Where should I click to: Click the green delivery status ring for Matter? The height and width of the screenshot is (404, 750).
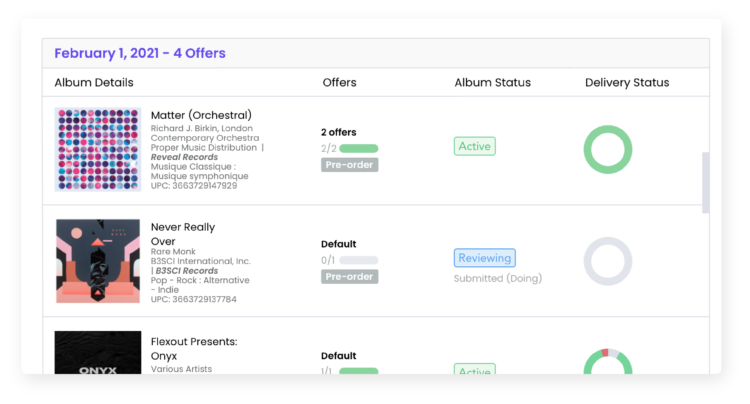[x=607, y=150]
